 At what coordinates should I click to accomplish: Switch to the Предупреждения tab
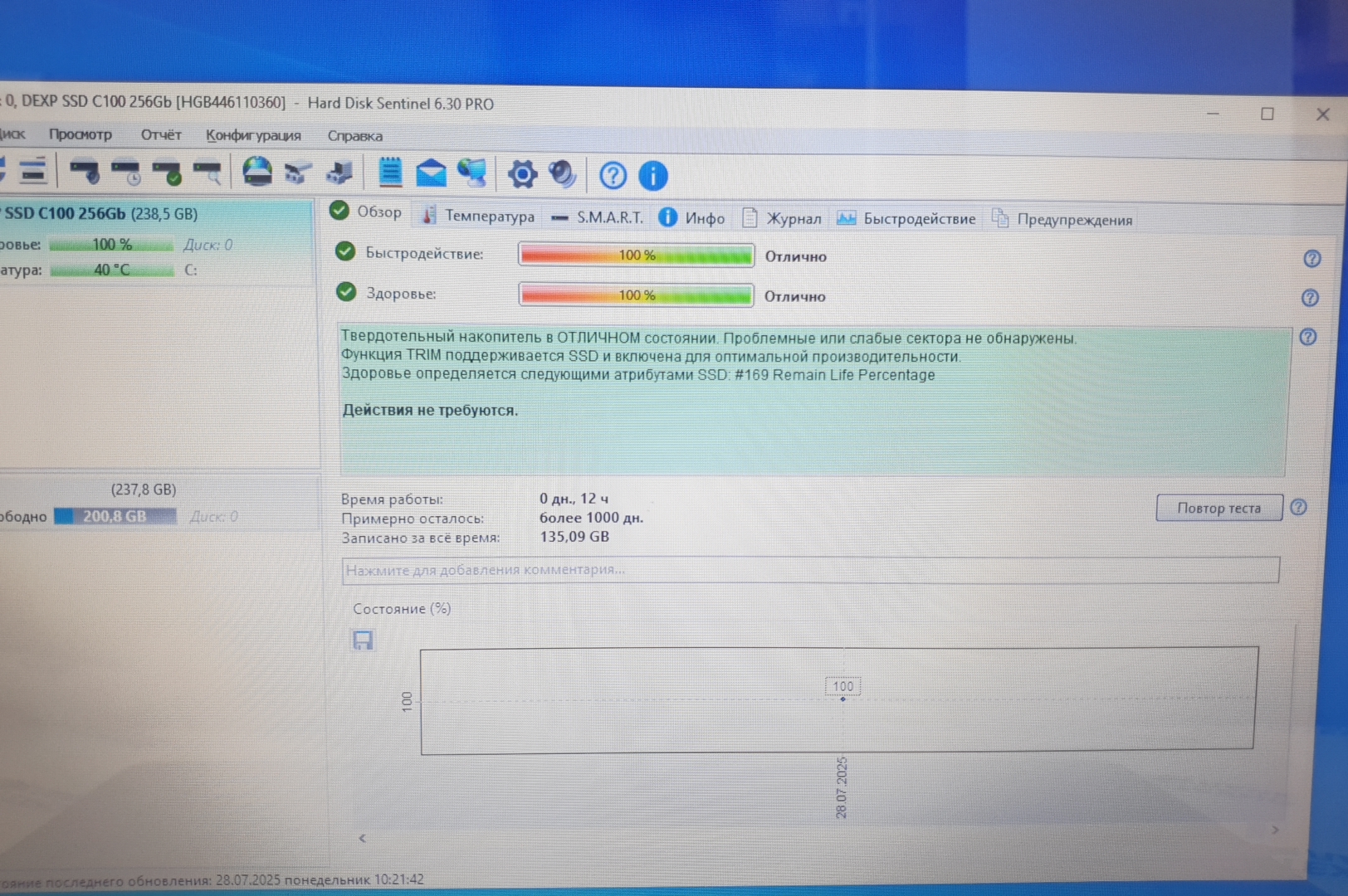click(x=1062, y=220)
